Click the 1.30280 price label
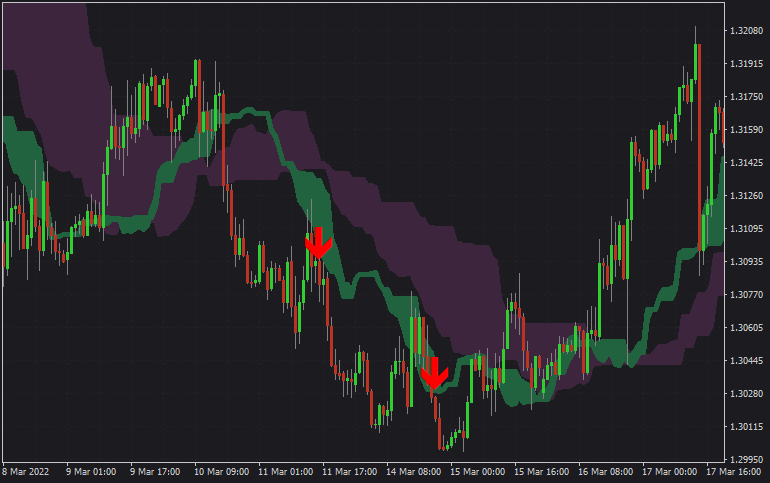Viewport: 770px width, 483px height. tap(746, 394)
